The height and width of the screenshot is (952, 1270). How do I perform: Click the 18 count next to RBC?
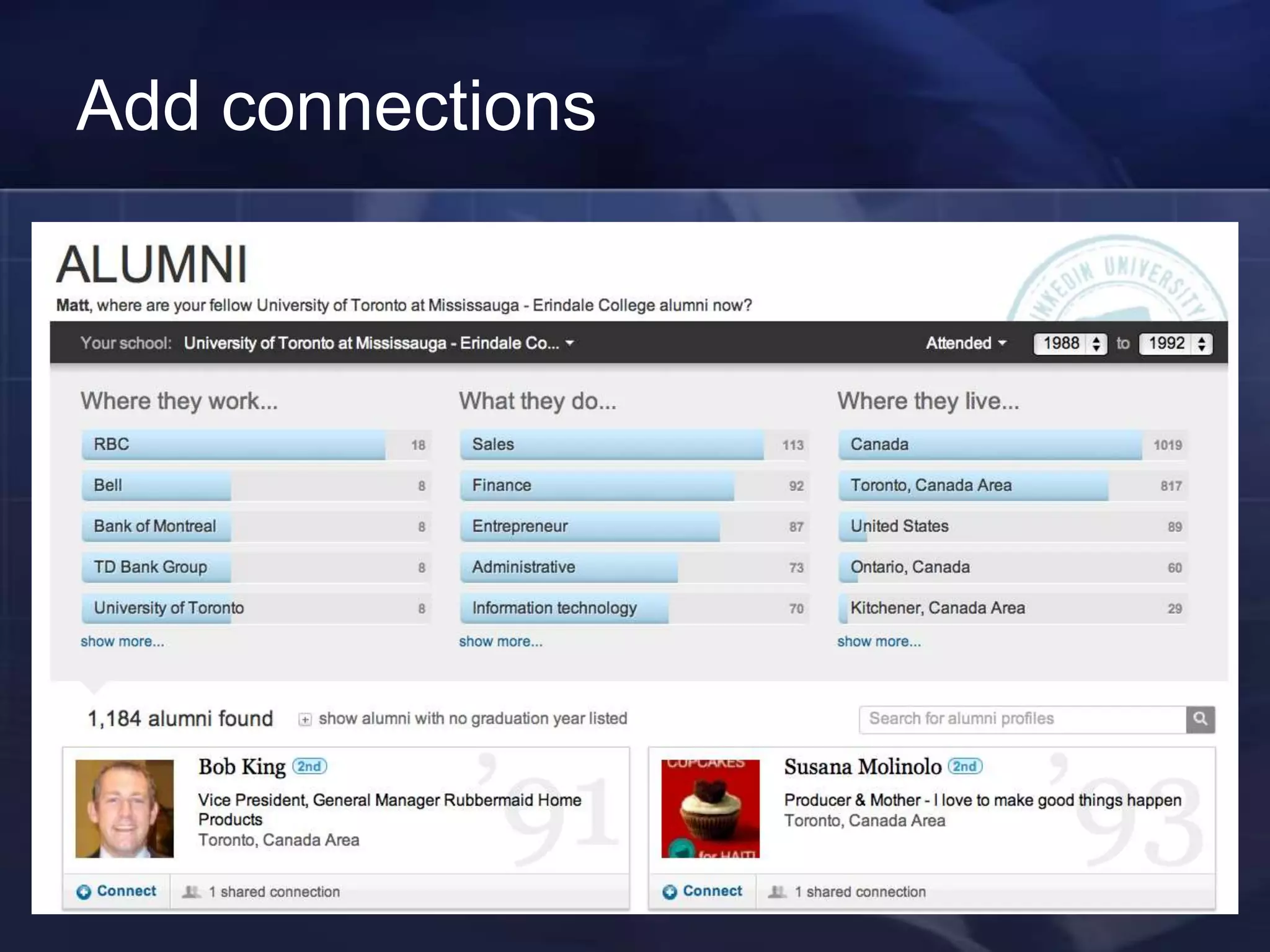coord(419,445)
